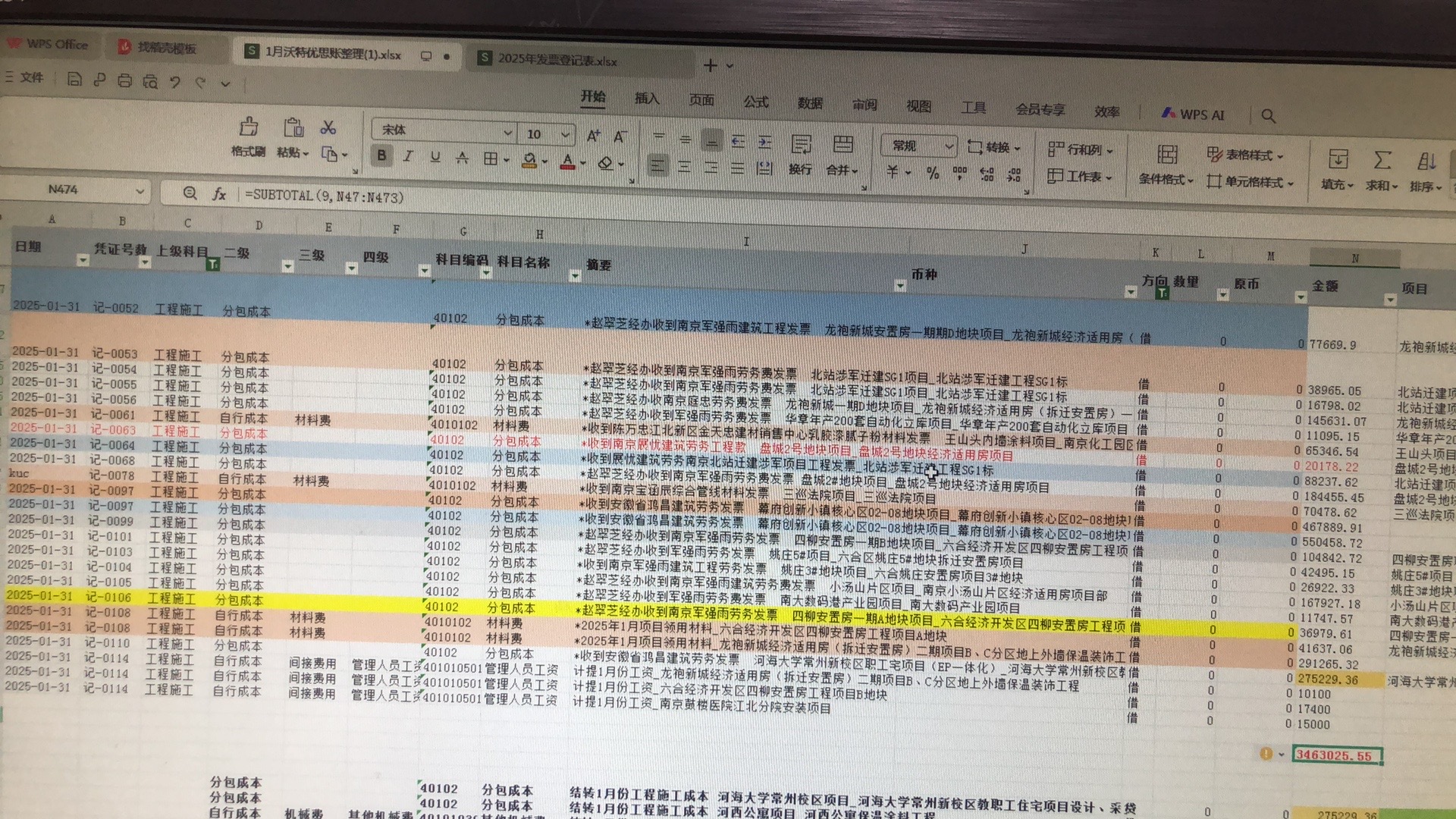Open a new tab with plus button
This screenshot has height=819, width=1456.
point(710,65)
